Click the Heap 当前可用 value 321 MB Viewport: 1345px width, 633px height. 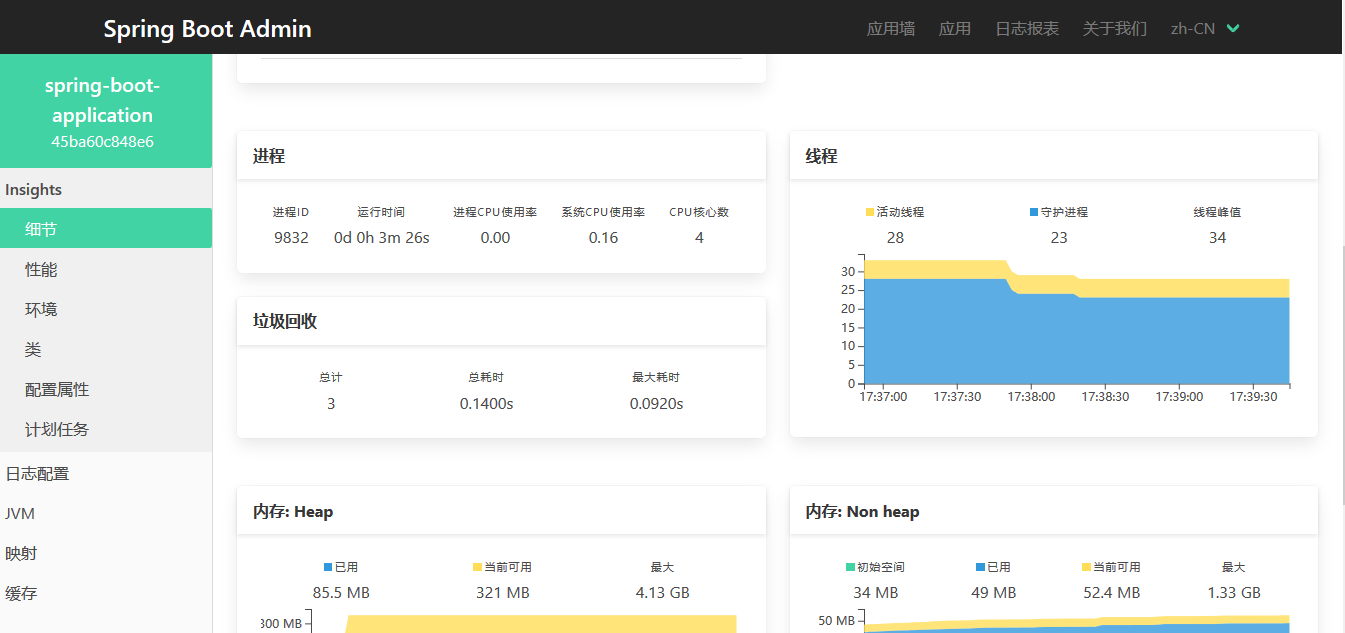pyautogui.click(x=503, y=593)
